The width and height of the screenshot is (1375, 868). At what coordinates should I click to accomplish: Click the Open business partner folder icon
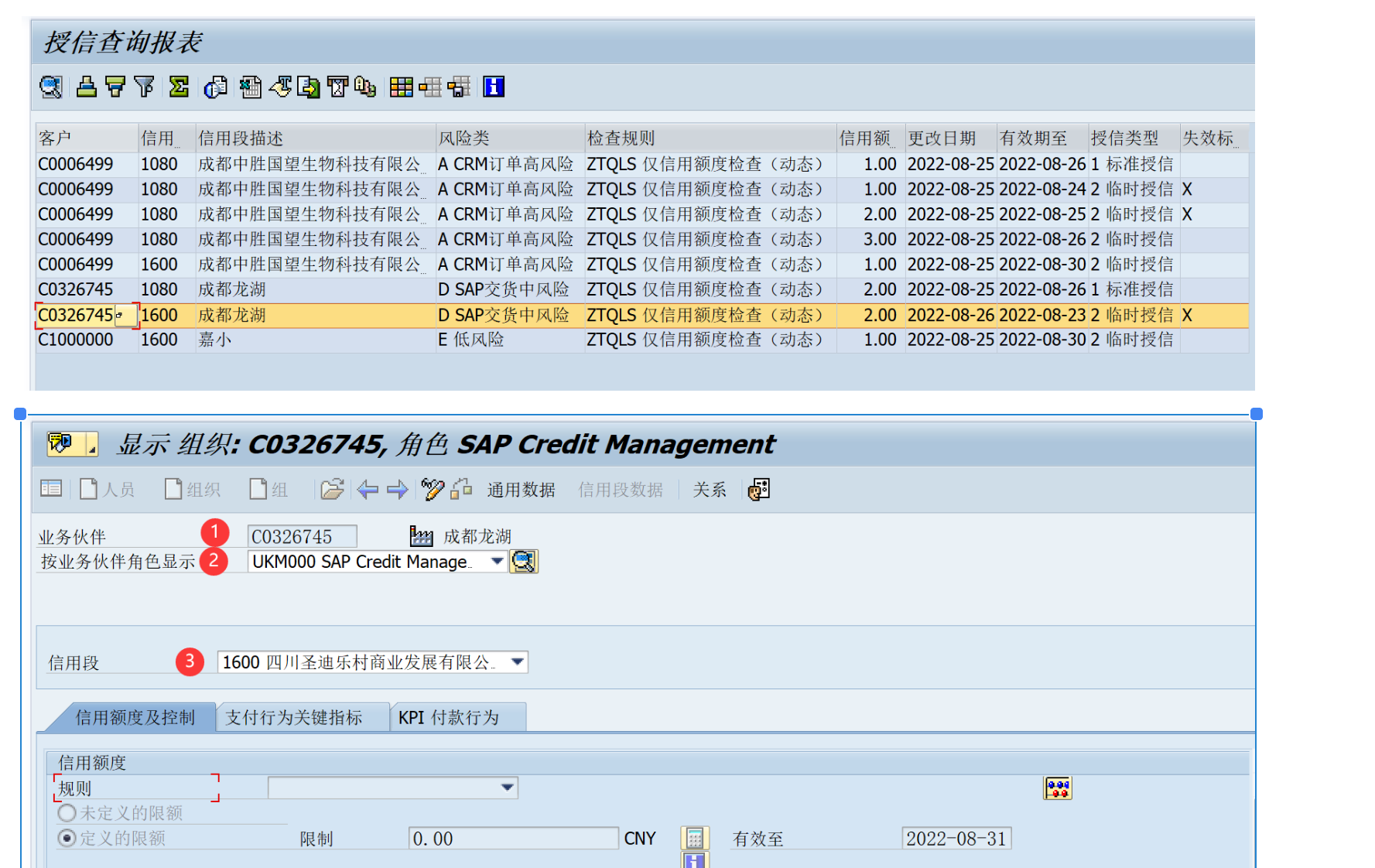[x=332, y=489]
